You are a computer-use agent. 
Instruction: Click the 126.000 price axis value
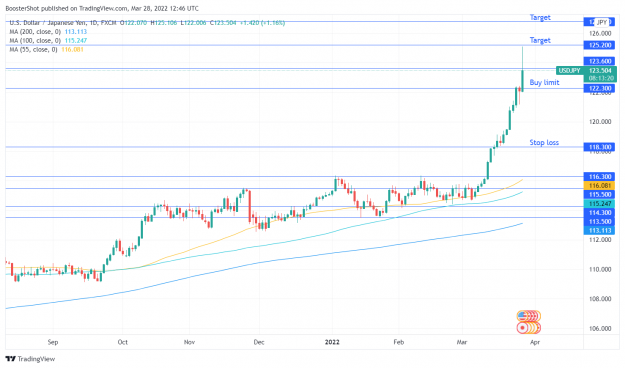600,33
